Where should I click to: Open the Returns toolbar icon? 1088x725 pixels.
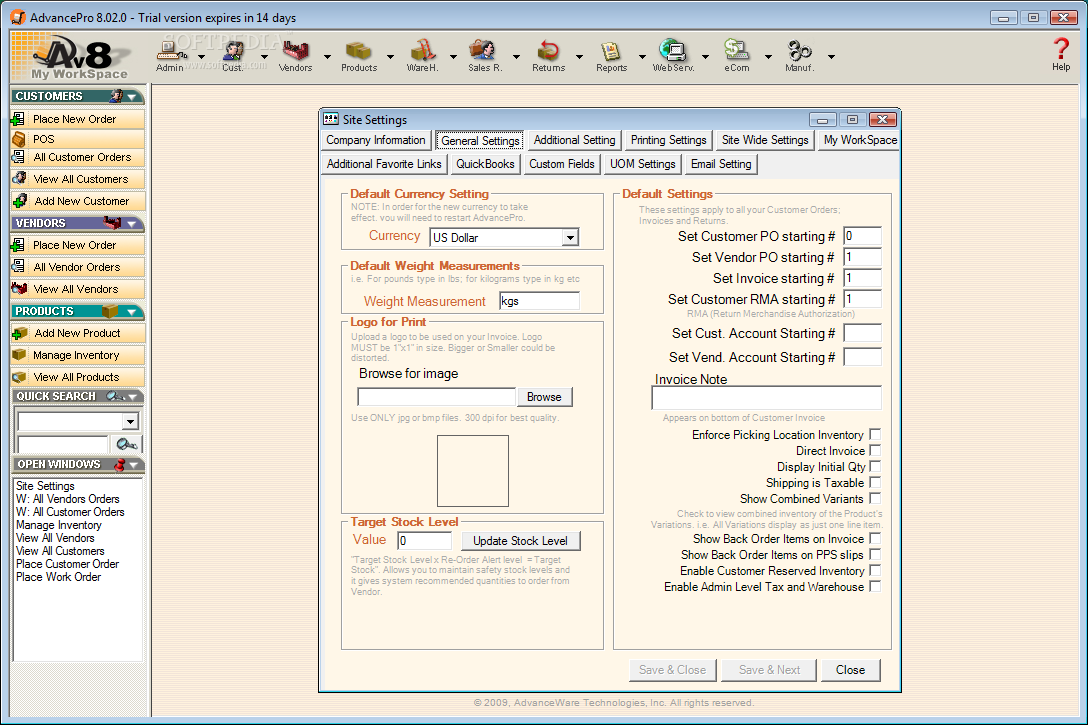(548, 56)
